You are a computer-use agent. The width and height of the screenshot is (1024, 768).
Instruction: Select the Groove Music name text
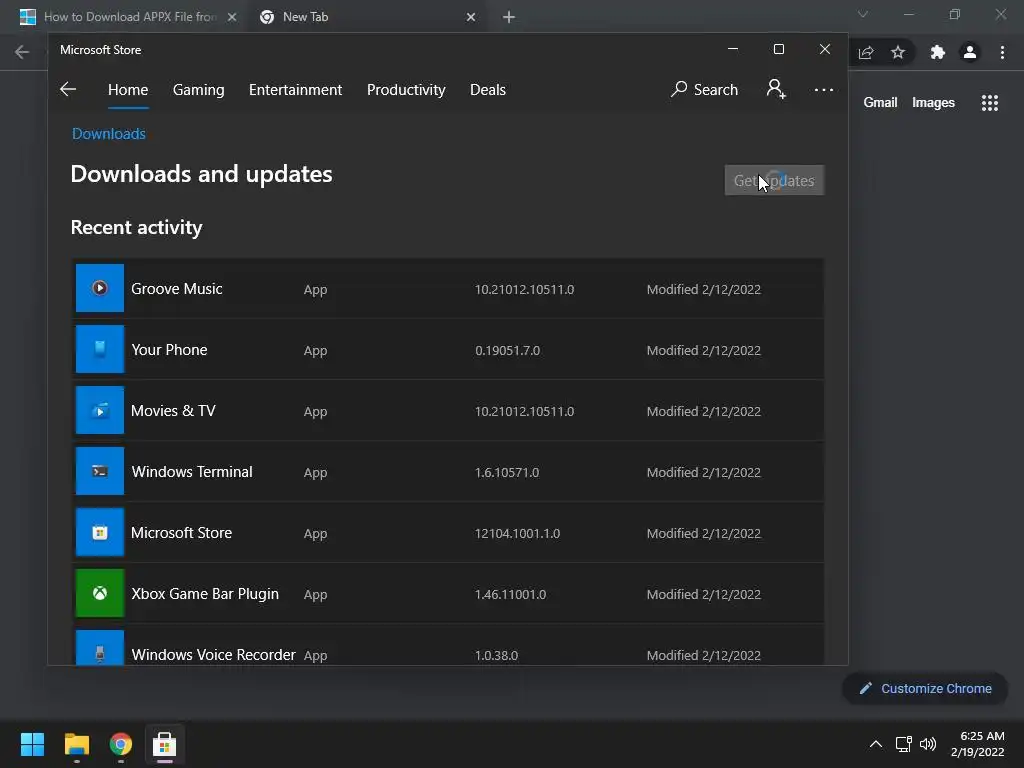[x=176, y=289]
